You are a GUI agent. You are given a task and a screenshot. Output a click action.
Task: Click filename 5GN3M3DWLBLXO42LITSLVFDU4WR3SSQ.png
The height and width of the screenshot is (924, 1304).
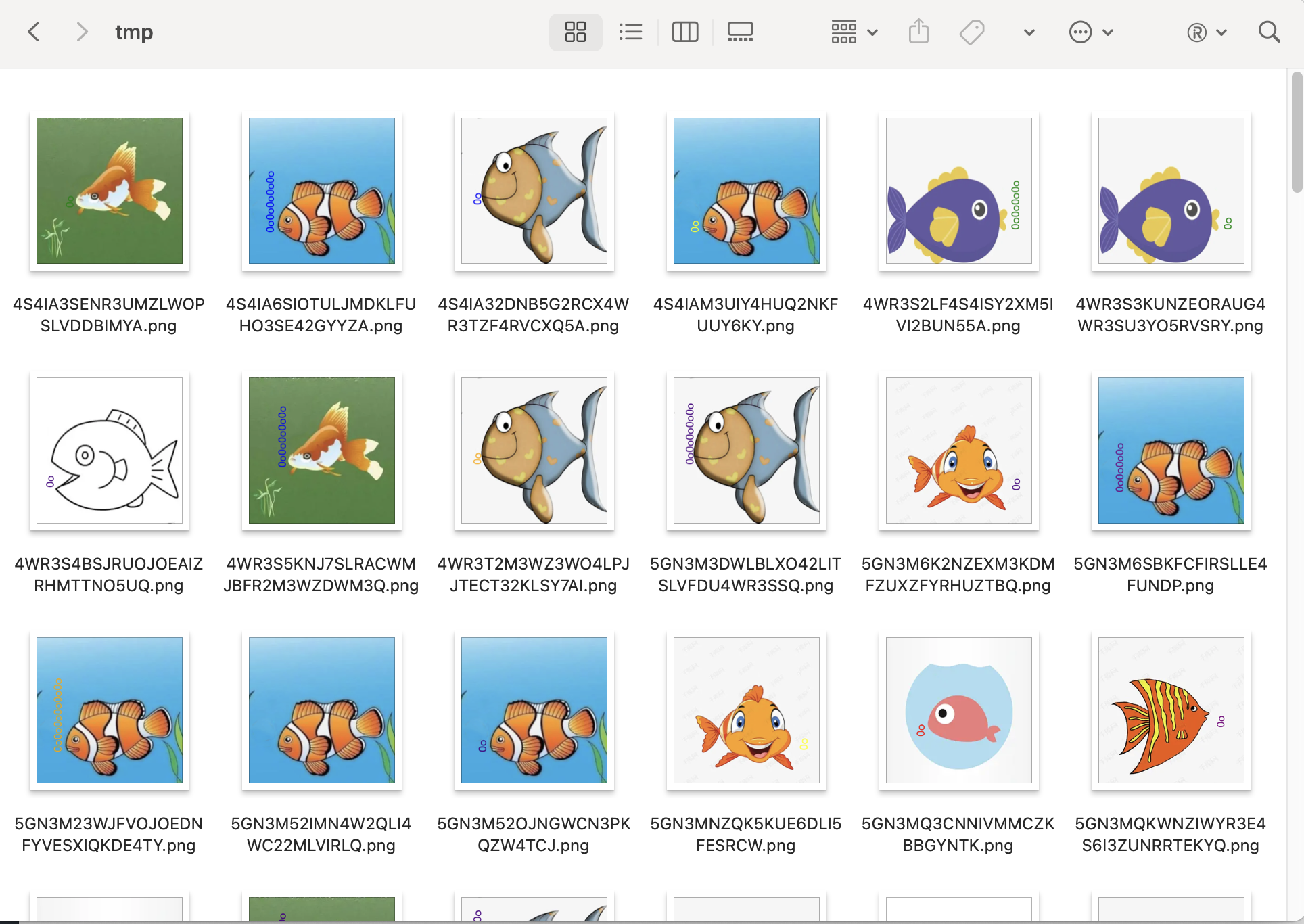tap(746, 575)
